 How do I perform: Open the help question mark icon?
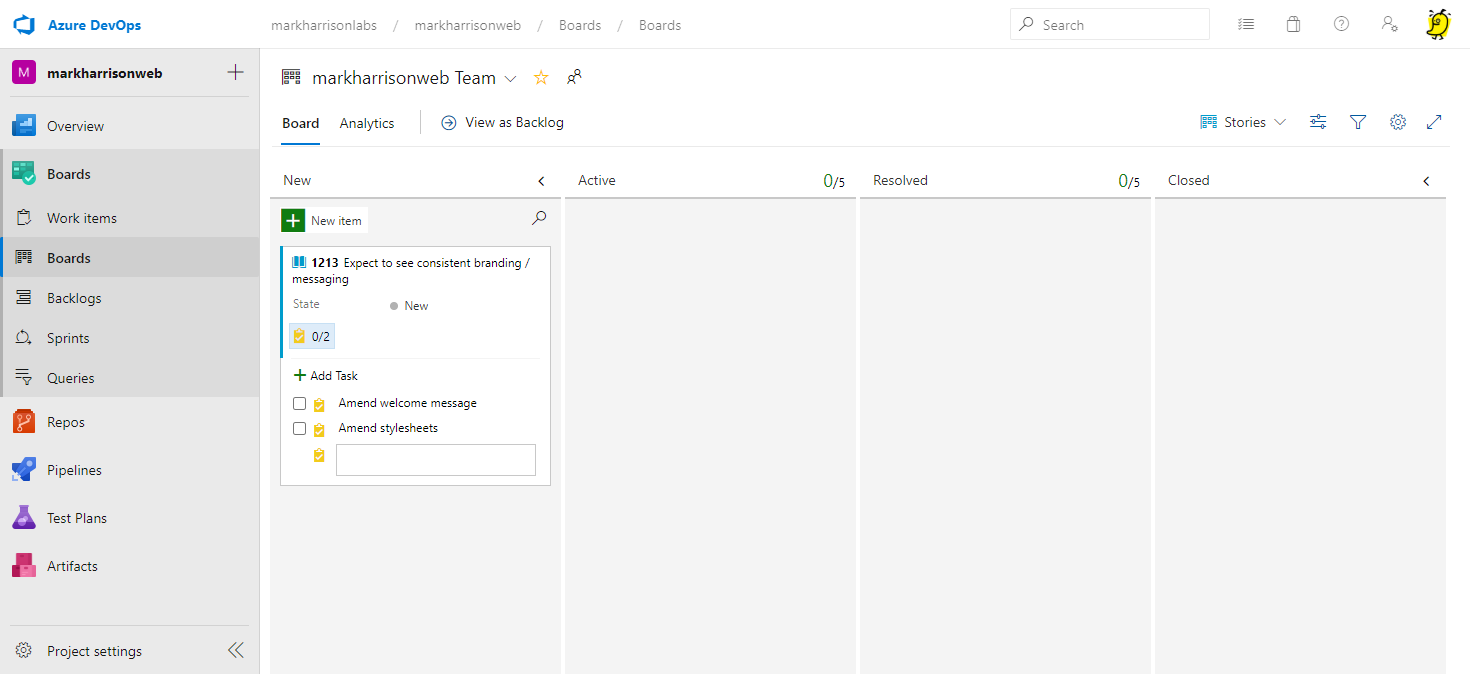tap(1341, 25)
